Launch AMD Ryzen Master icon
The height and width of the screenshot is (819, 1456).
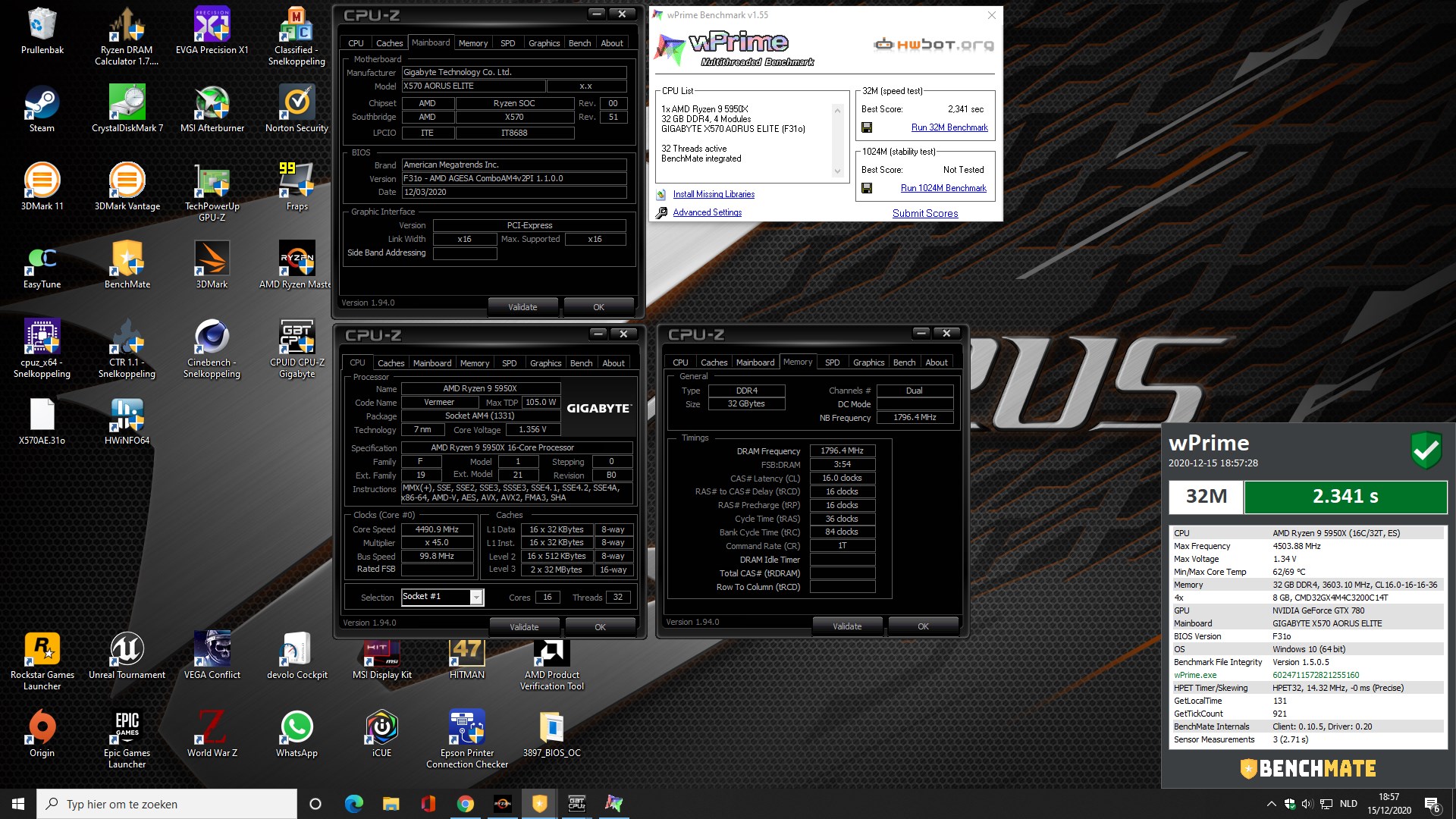click(x=297, y=265)
